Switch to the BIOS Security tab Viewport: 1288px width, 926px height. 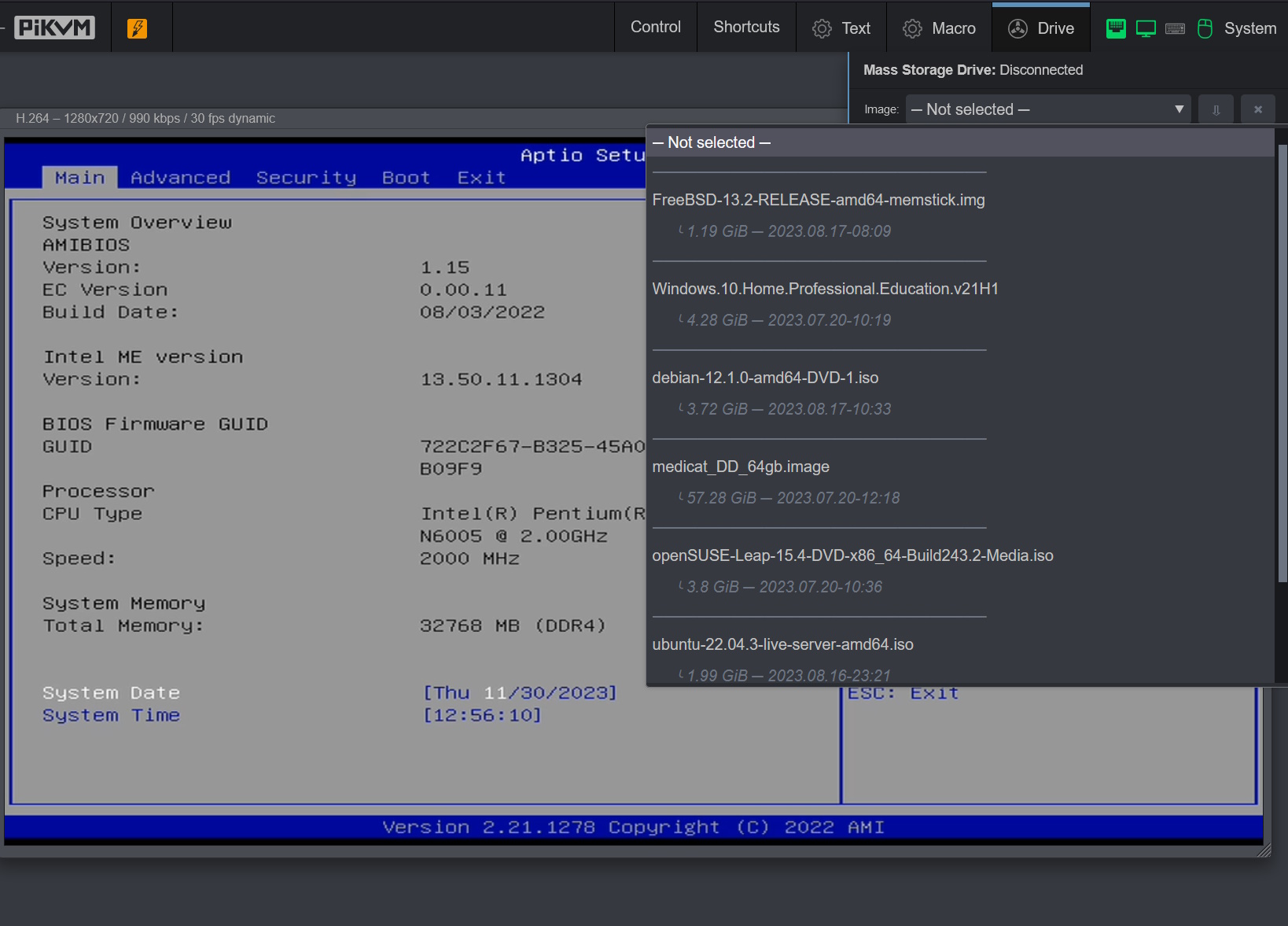click(306, 177)
